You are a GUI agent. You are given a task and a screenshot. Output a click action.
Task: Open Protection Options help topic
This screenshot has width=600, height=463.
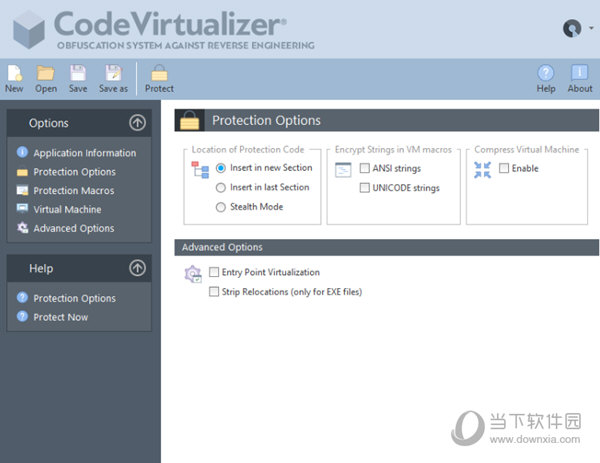(x=74, y=298)
